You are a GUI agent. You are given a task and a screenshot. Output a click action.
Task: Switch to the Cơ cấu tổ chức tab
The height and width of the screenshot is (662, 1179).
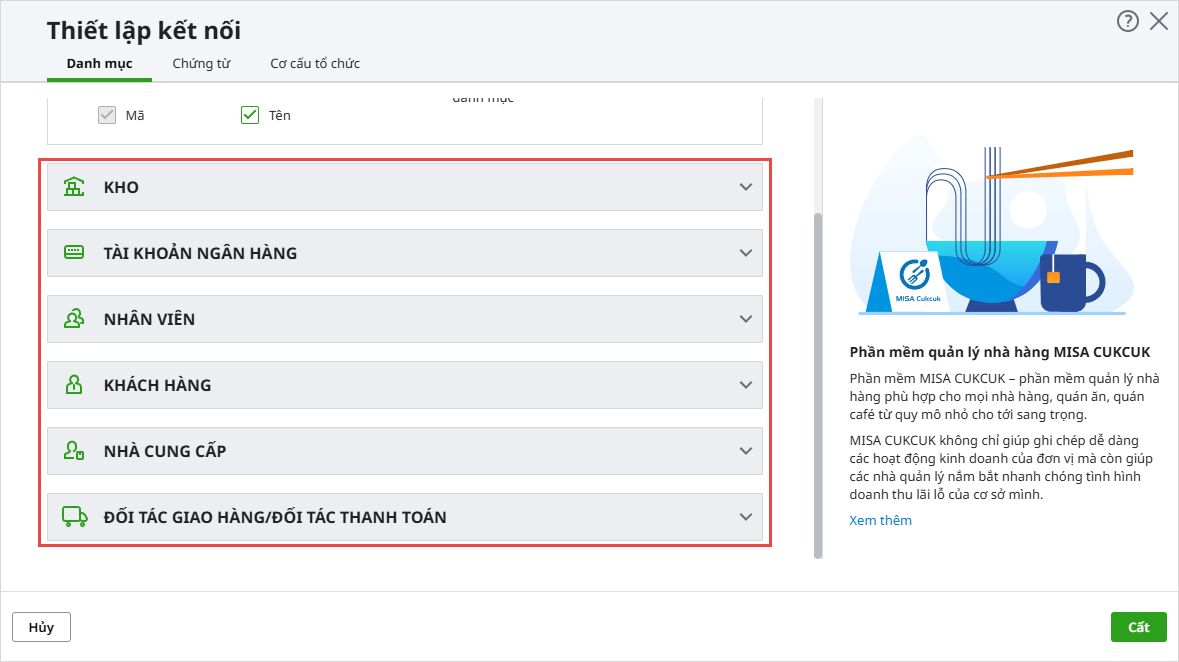(315, 64)
